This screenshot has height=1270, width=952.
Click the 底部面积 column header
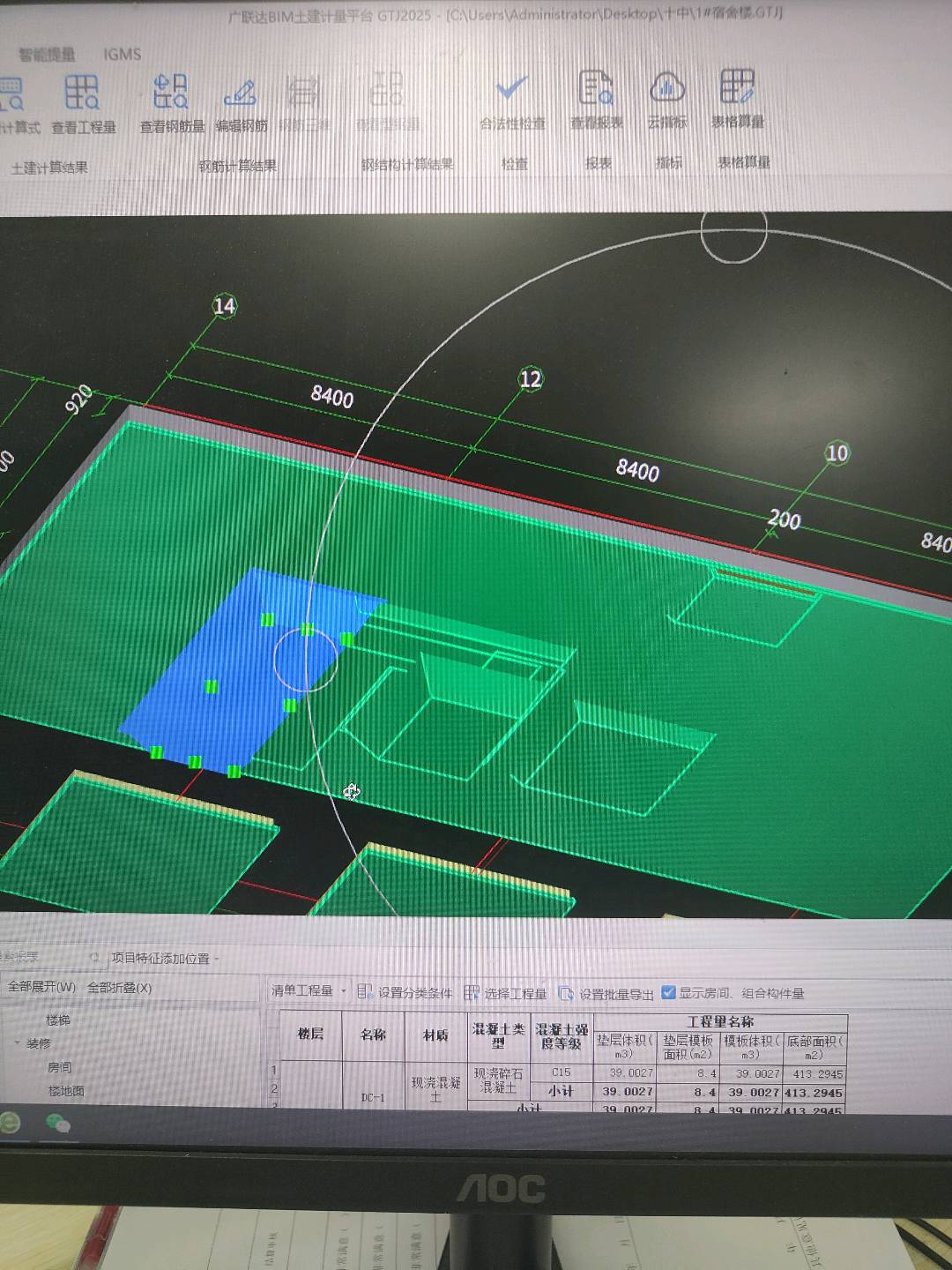[815, 1048]
